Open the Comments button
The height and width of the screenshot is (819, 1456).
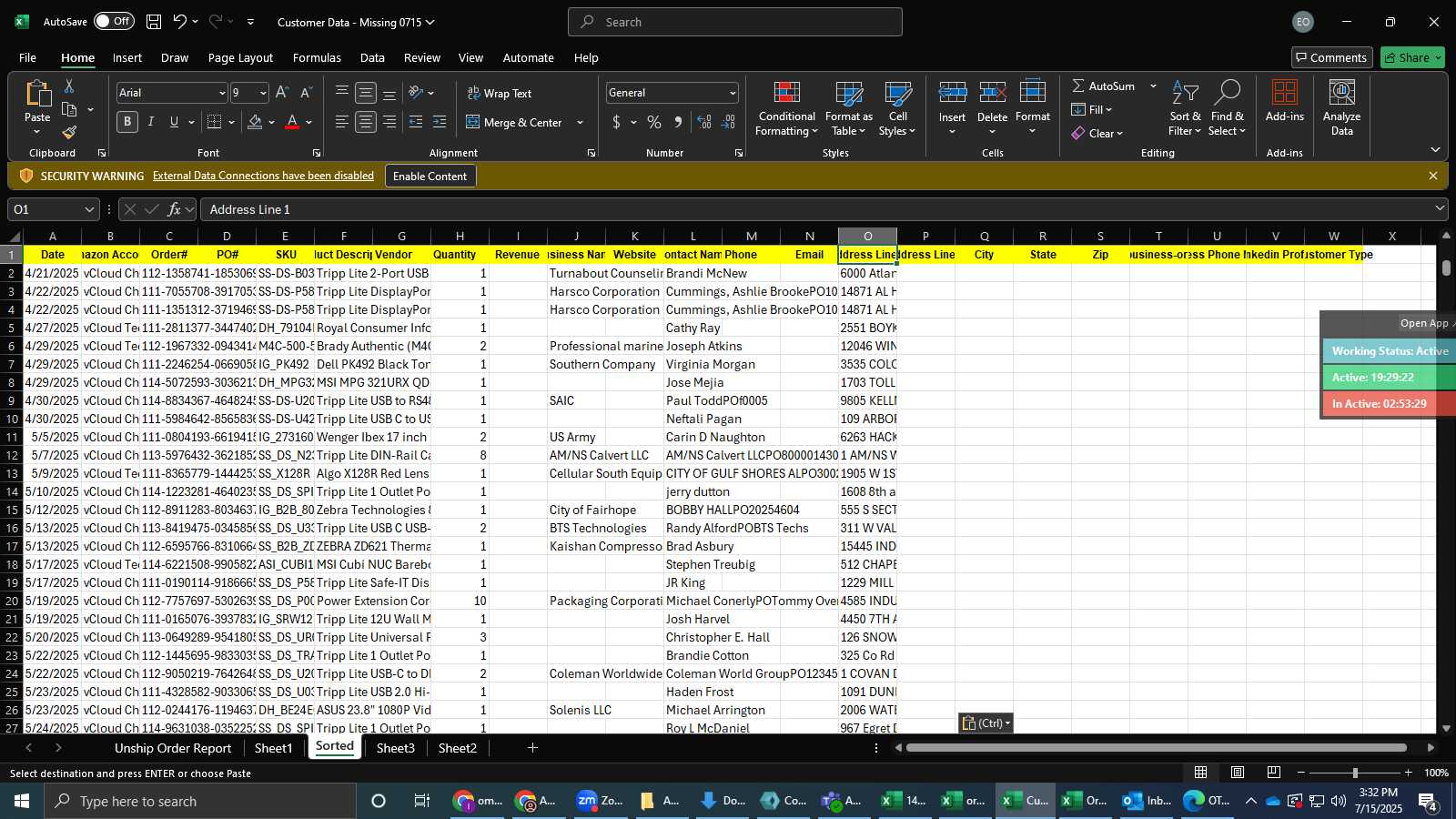(1331, 57)
